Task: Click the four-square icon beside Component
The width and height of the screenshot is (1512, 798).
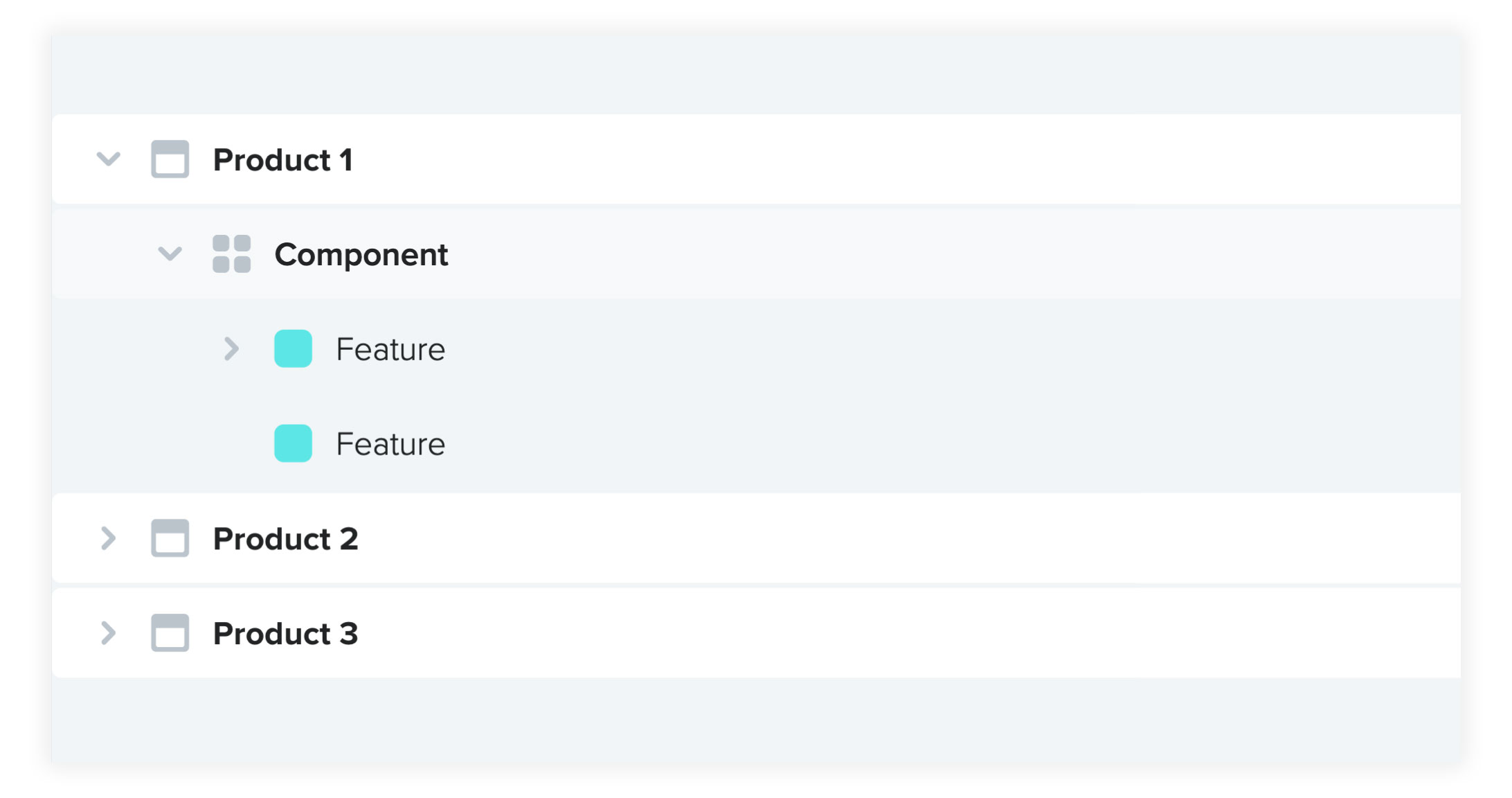Action: pos(231,255)
